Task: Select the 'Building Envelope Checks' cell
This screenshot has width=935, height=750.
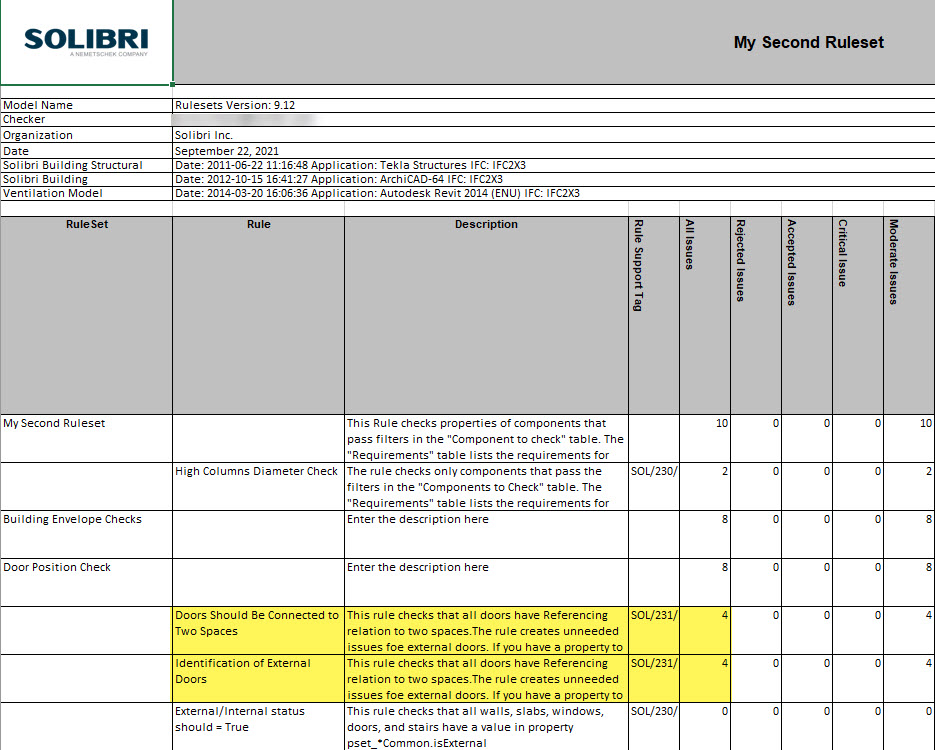Action: [86, 534]
